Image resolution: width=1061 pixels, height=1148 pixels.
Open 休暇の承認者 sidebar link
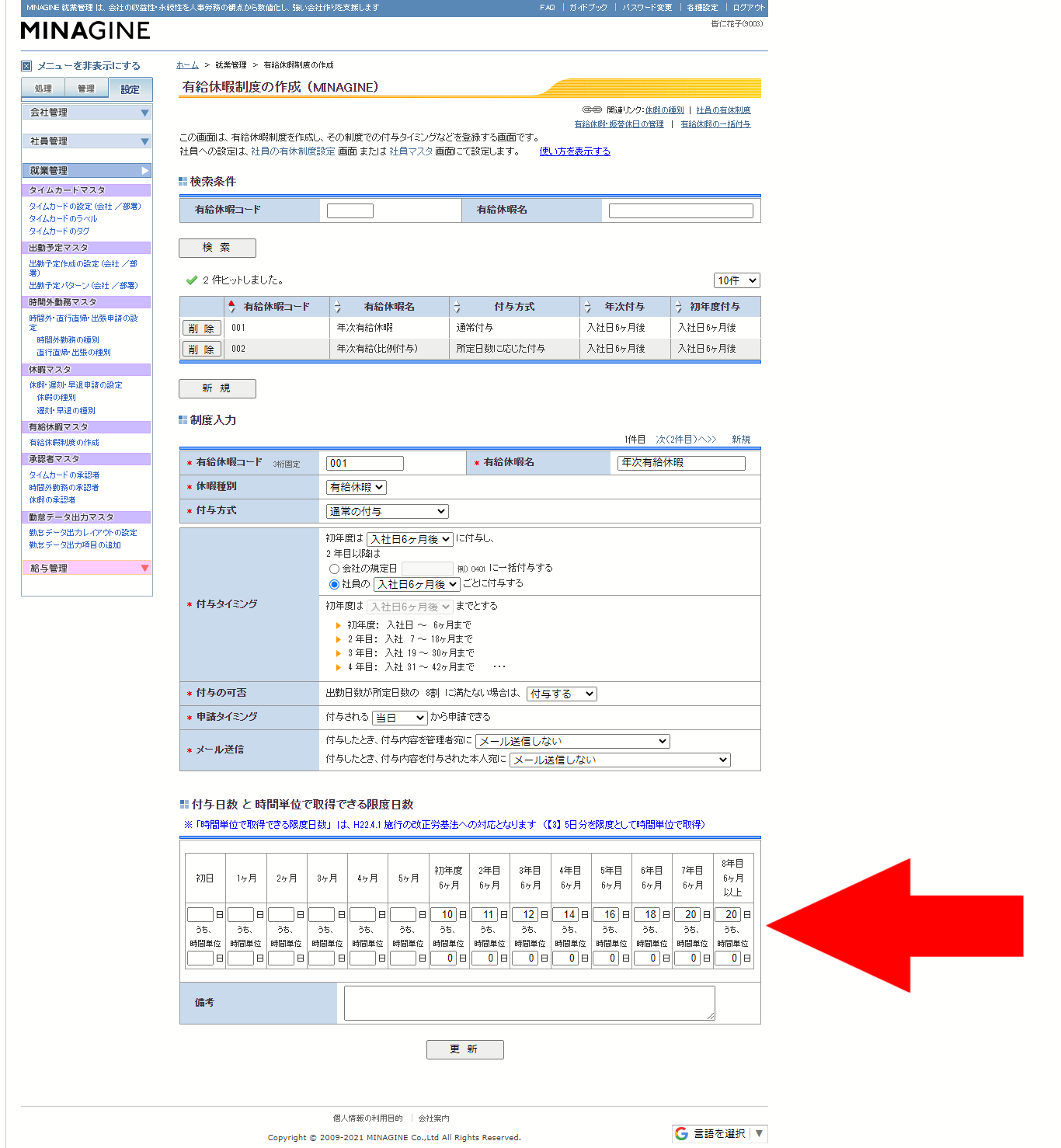coord(52,500)
